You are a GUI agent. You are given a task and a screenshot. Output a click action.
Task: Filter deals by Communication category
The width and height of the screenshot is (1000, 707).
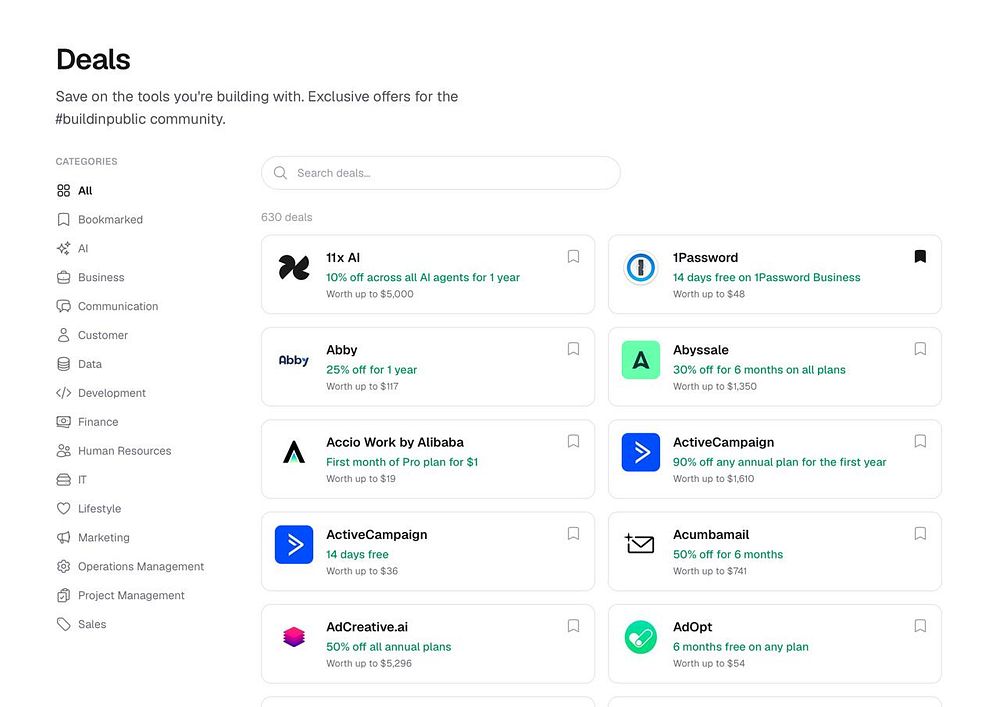click(x=118, y=306)
